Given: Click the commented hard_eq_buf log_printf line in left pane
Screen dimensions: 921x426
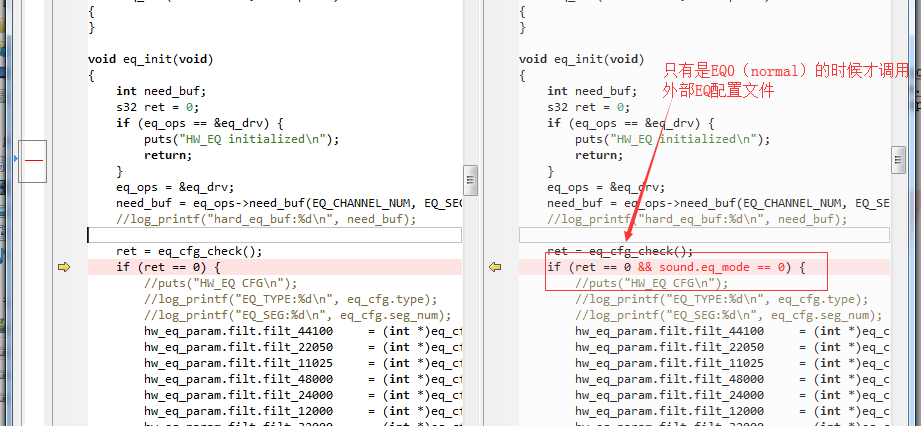Looking at the screenshot, I should pyautogui.click(x=266, y=219).
